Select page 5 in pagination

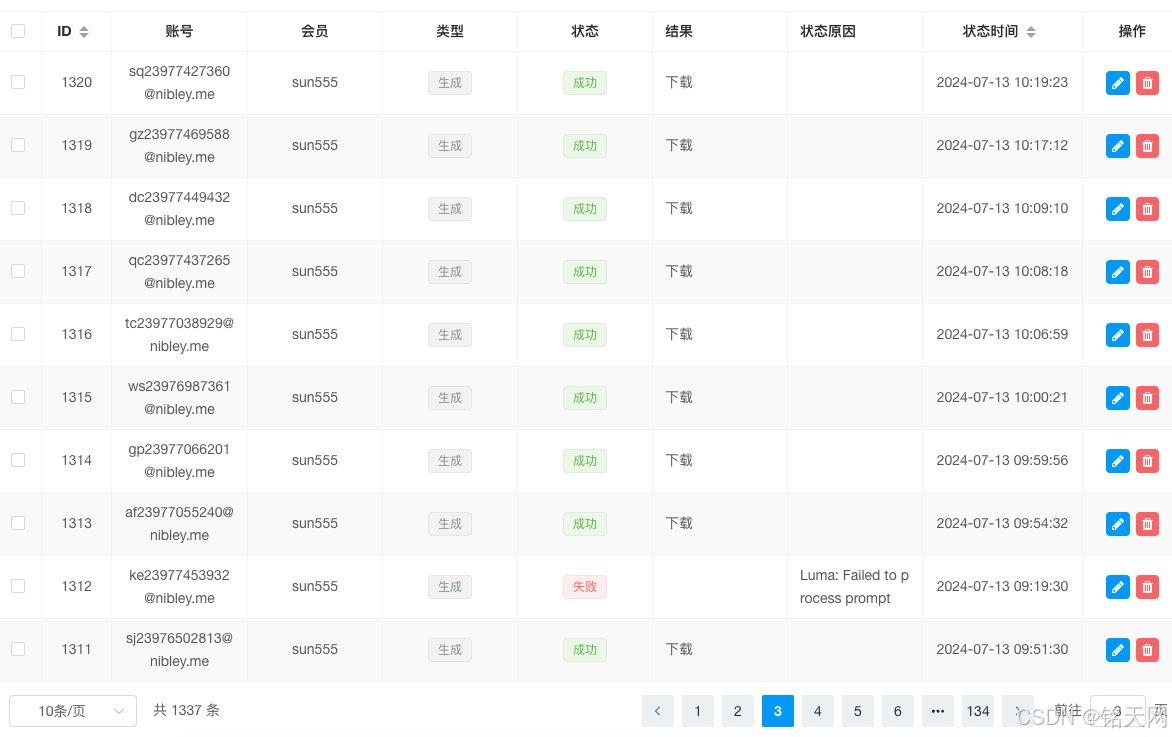[x=857, y=711]
